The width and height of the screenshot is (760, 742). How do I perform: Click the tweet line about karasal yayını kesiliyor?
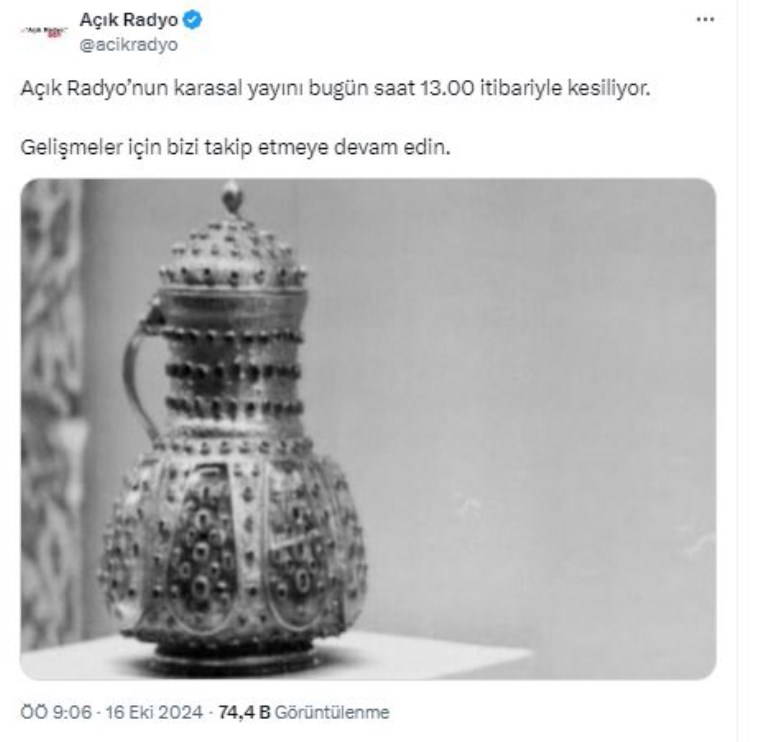click(335, 89)
